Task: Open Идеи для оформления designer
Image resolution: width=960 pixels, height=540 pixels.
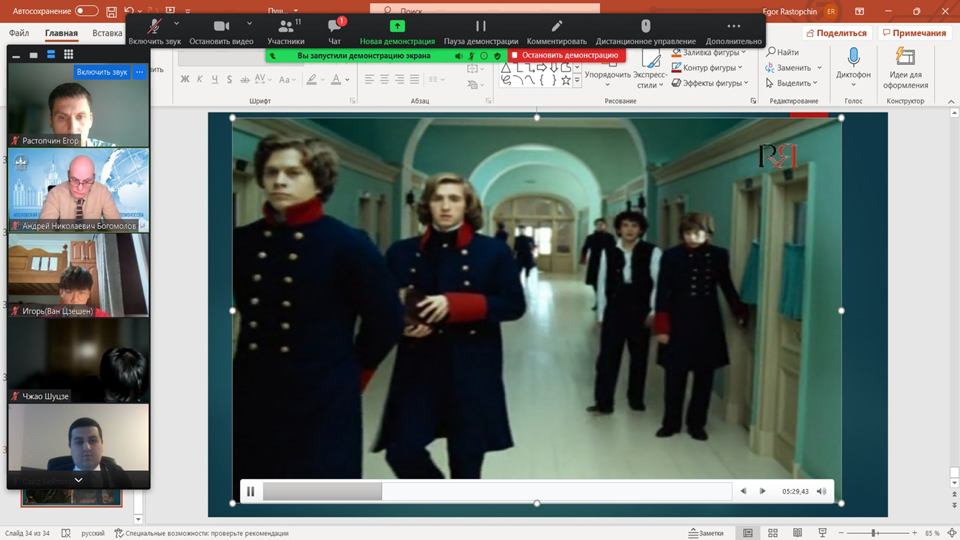Action: click(x=905, y=69)
